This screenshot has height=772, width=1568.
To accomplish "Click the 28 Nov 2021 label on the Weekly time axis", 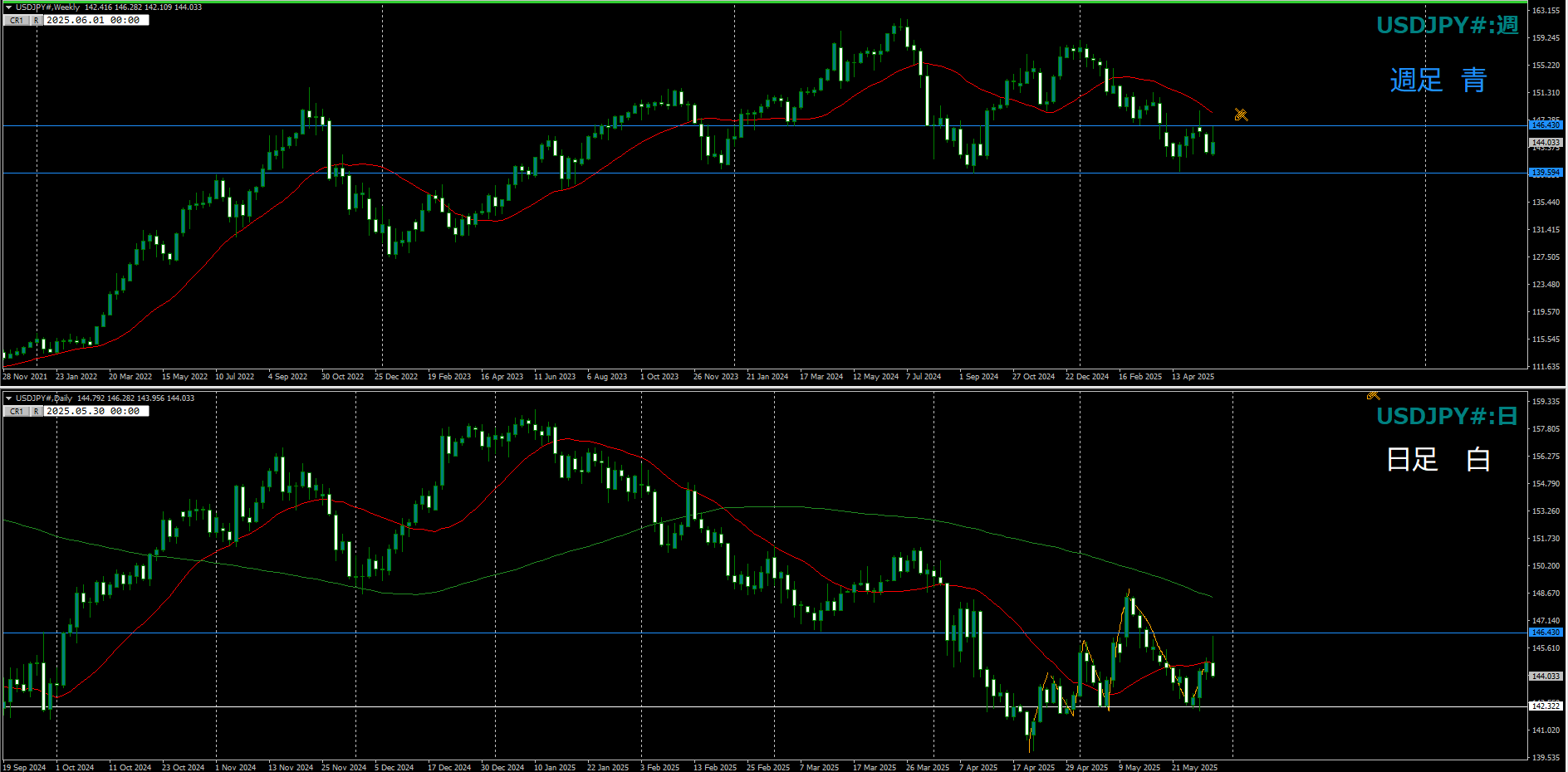I will (25, 377).
